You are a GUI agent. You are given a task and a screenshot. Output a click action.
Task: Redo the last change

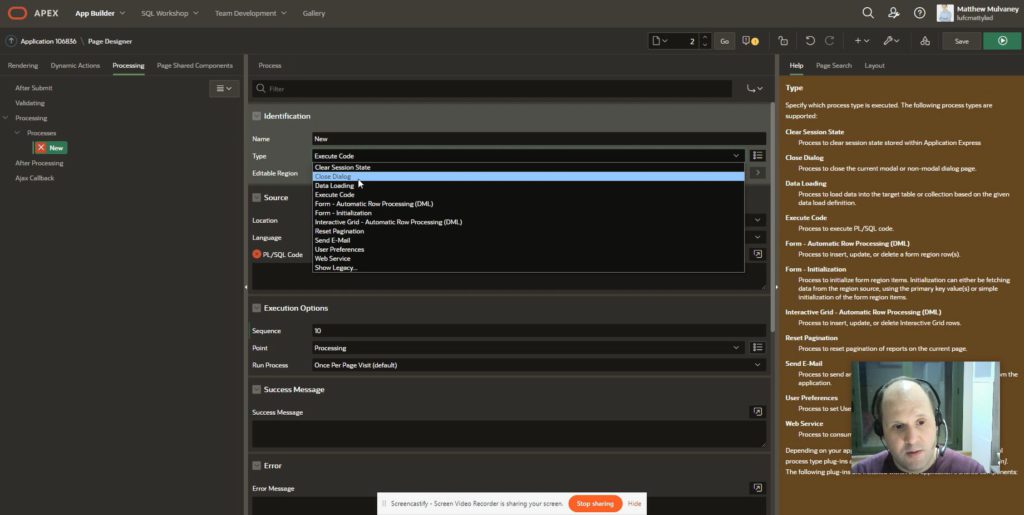tap(829, 41)
